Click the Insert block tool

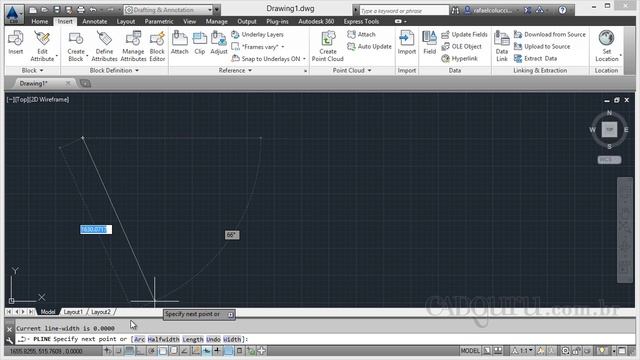point(16,42)
